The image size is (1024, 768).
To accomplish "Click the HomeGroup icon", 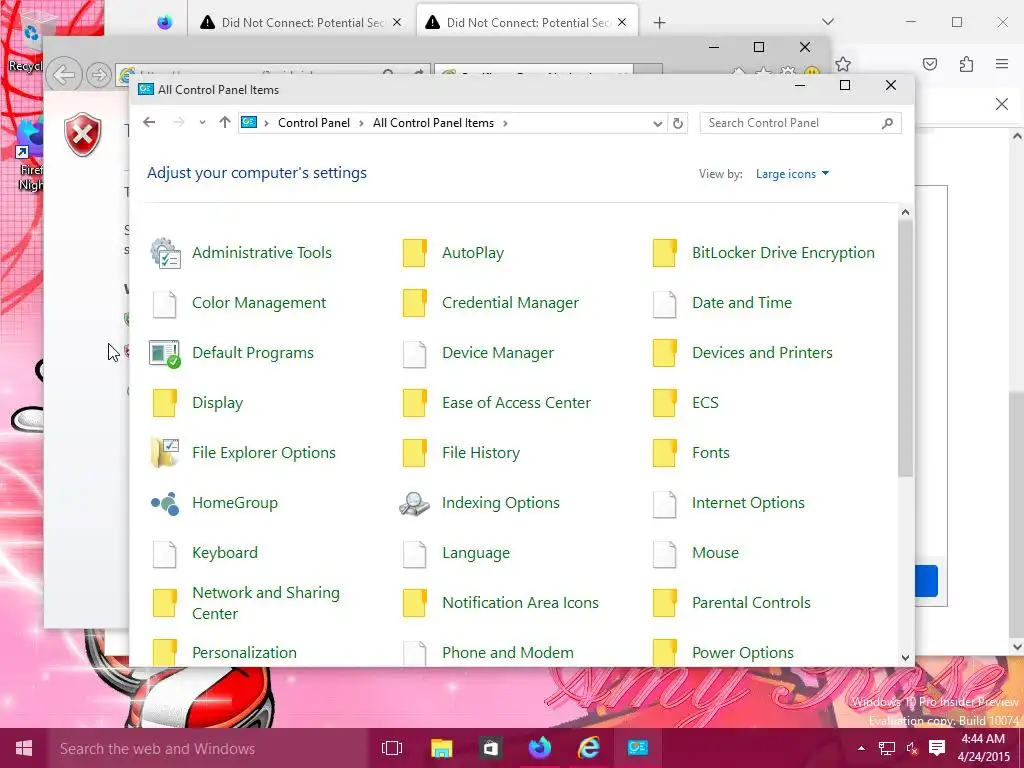I will (165, 504).
